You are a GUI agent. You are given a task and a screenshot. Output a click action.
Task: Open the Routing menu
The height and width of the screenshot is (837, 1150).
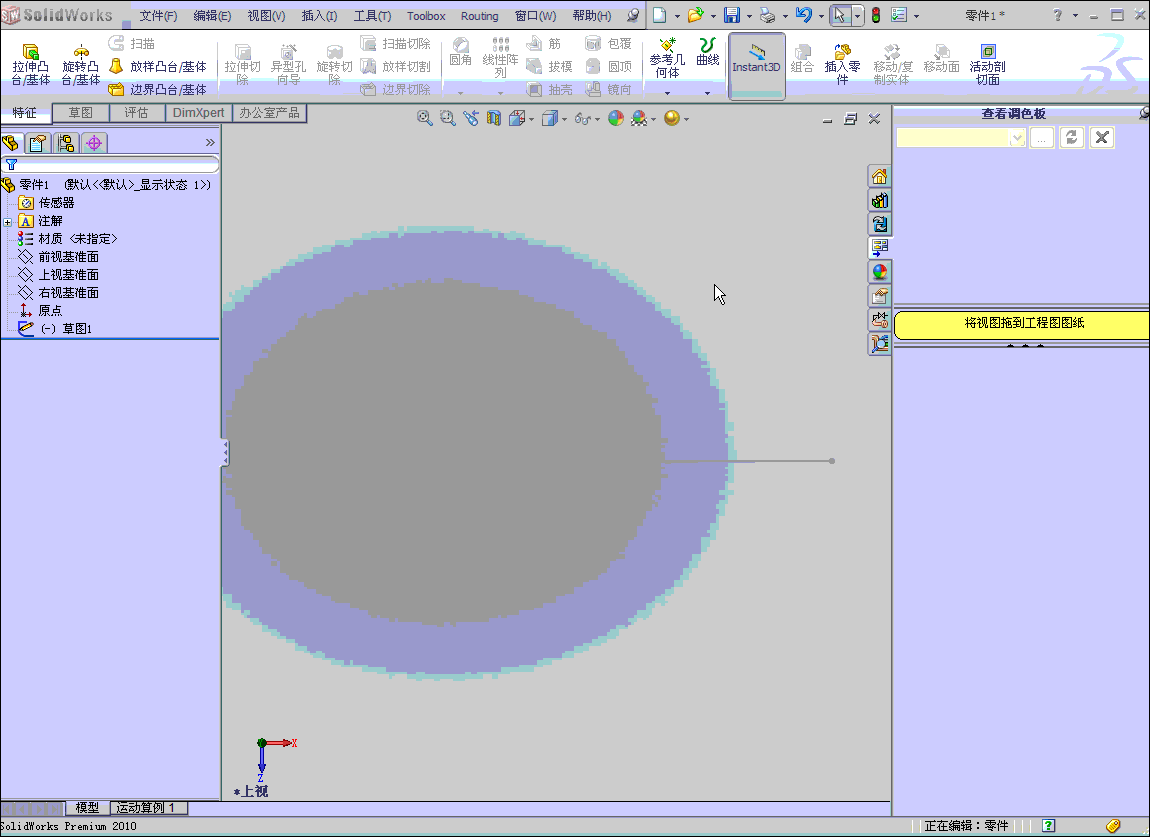[479, 15]
